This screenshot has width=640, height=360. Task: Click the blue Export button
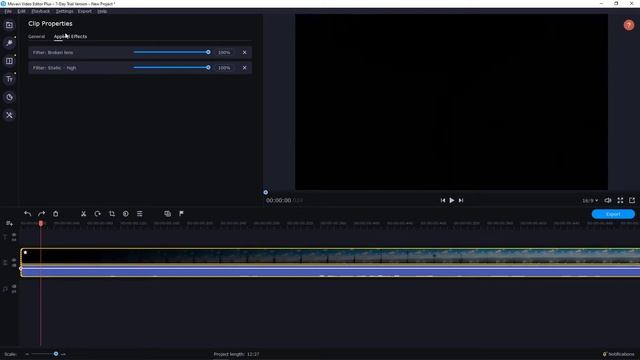coord(613,214)
